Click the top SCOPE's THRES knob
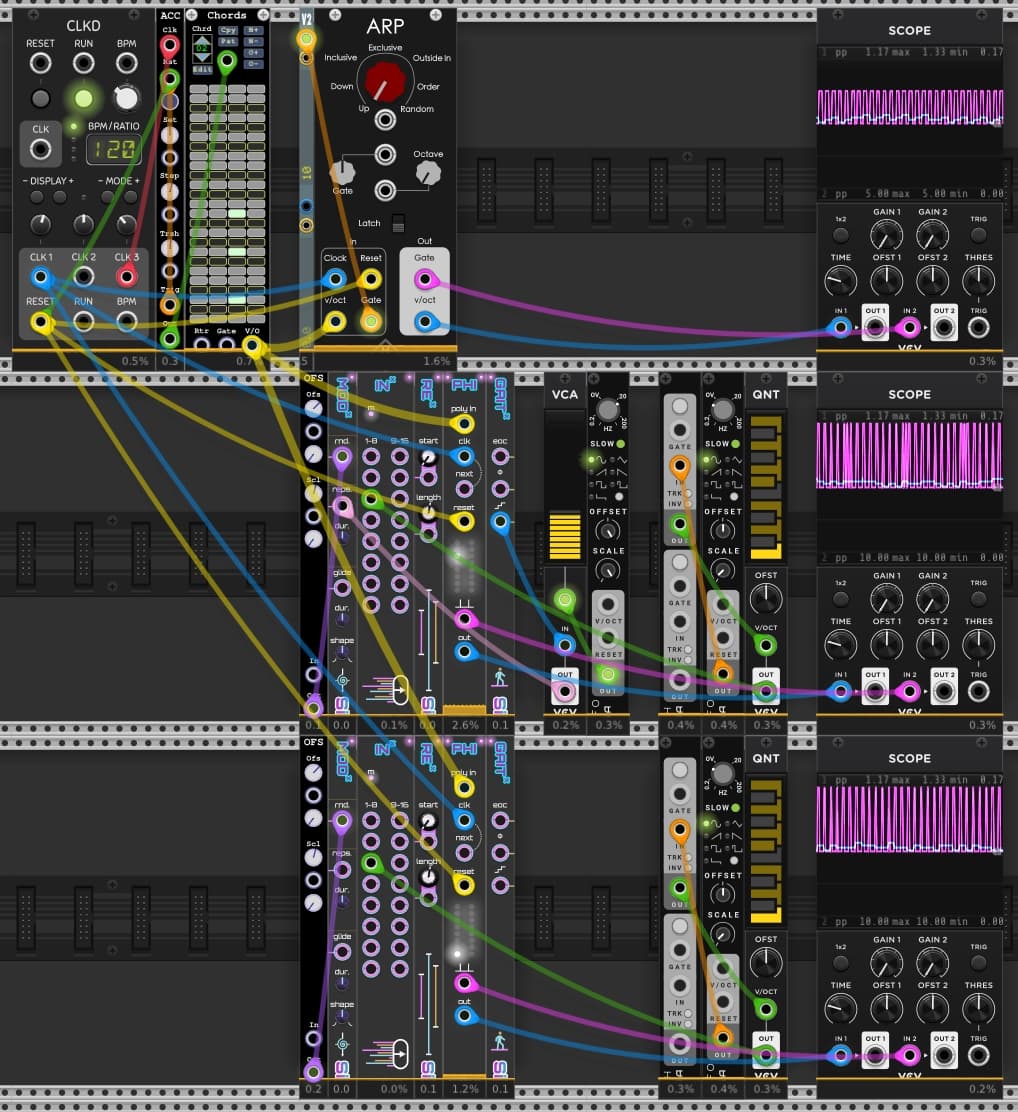Screen dimensions: 1018x1112 point(978,281)
